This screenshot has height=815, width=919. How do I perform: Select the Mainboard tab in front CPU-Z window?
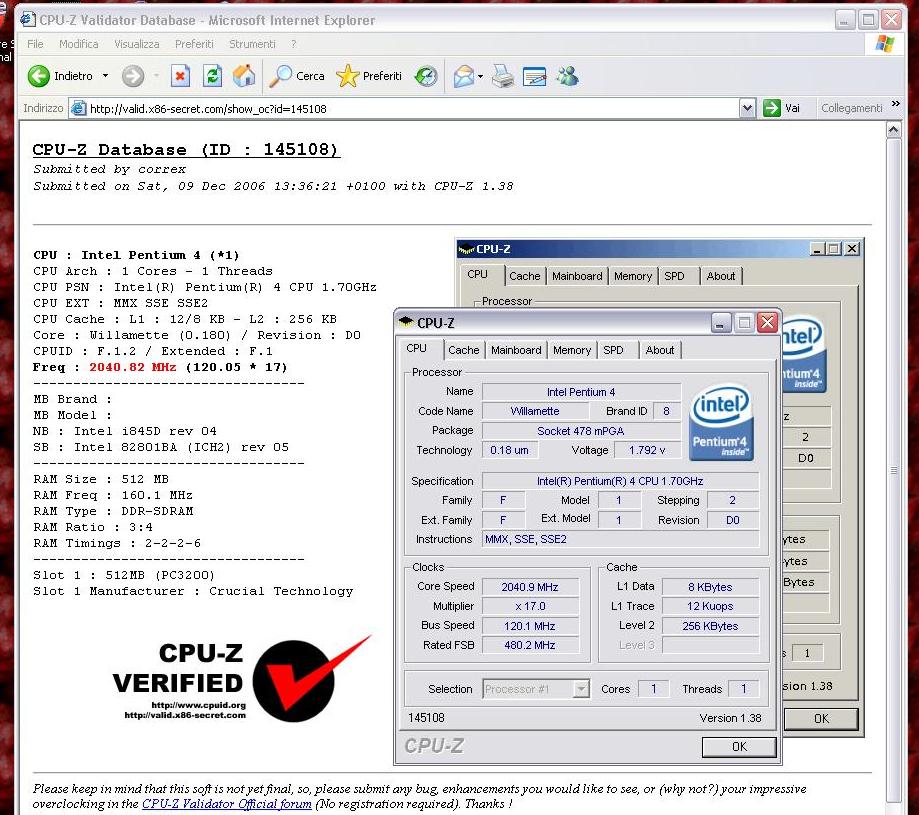tap(516, 350)
